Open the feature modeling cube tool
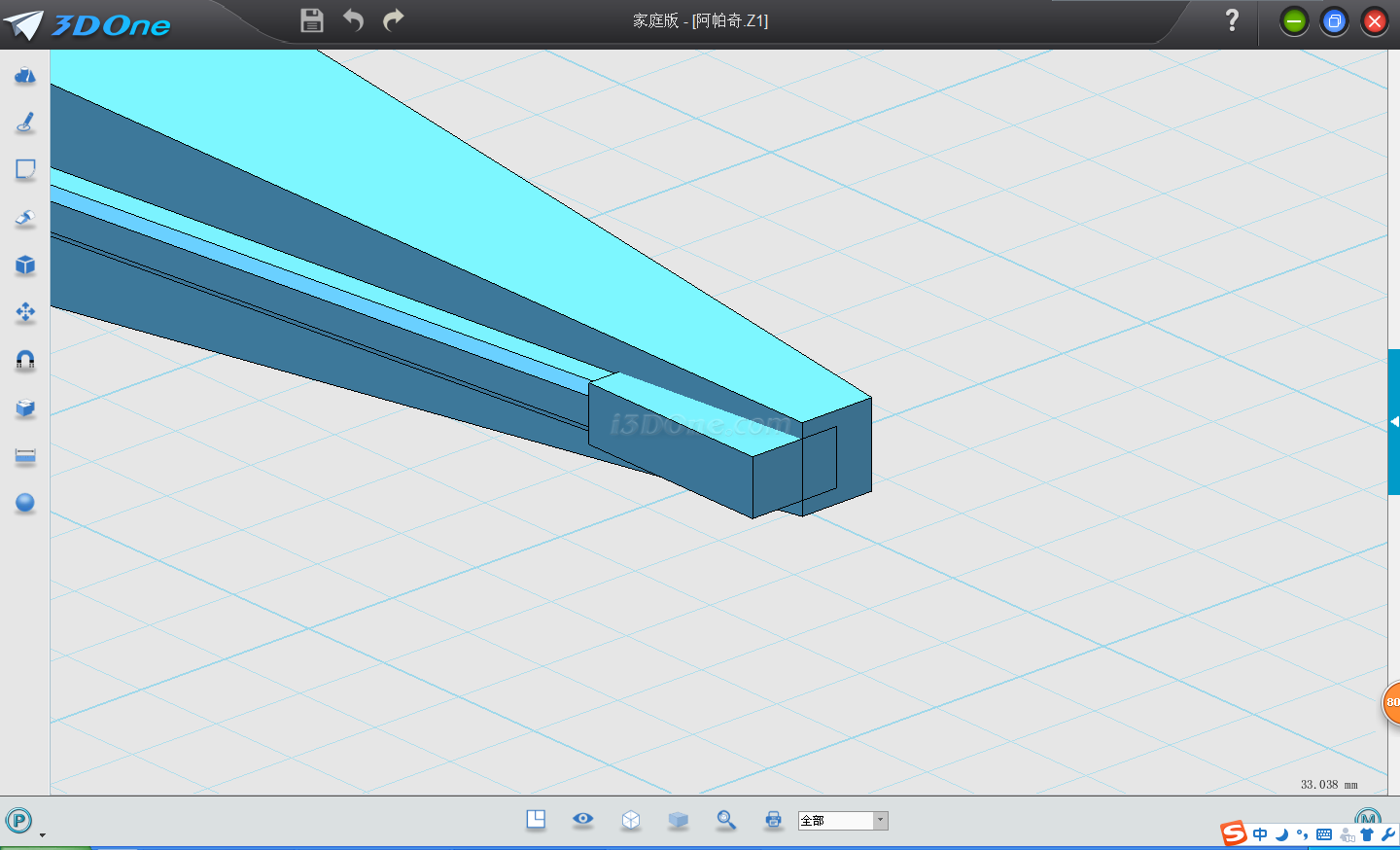This screenshot has width=1400, height=850. coord(25,265)
